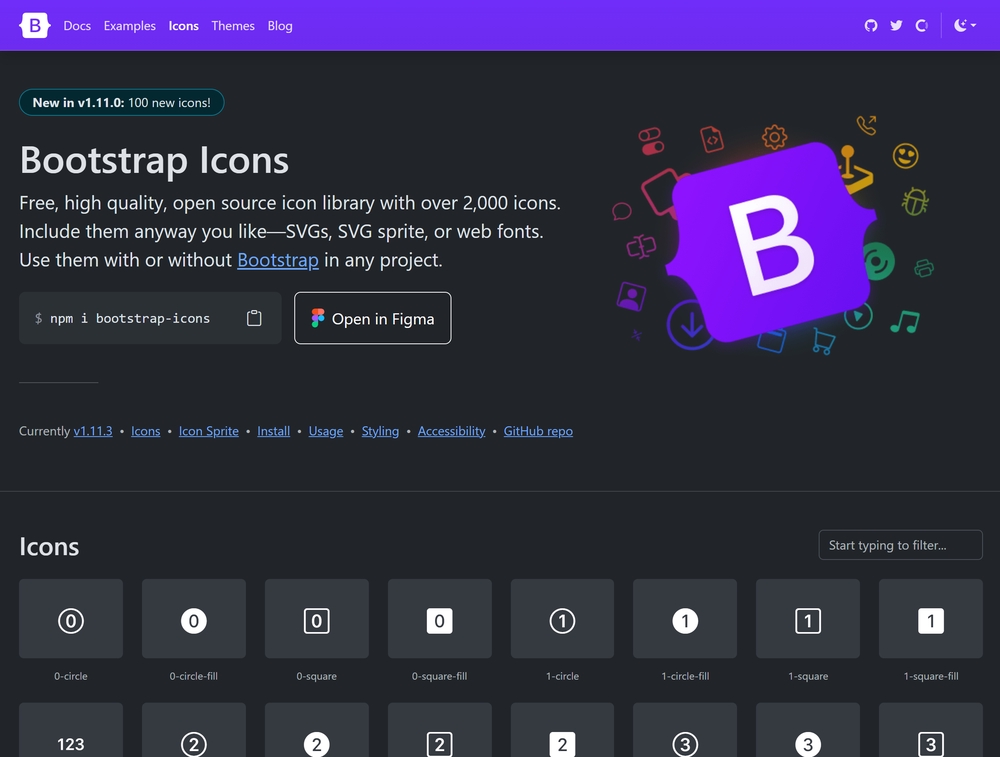The image size is (1000, 757).
Task: Select the 1-circle-fill icon tile
Action: click(x=685, y=619)
